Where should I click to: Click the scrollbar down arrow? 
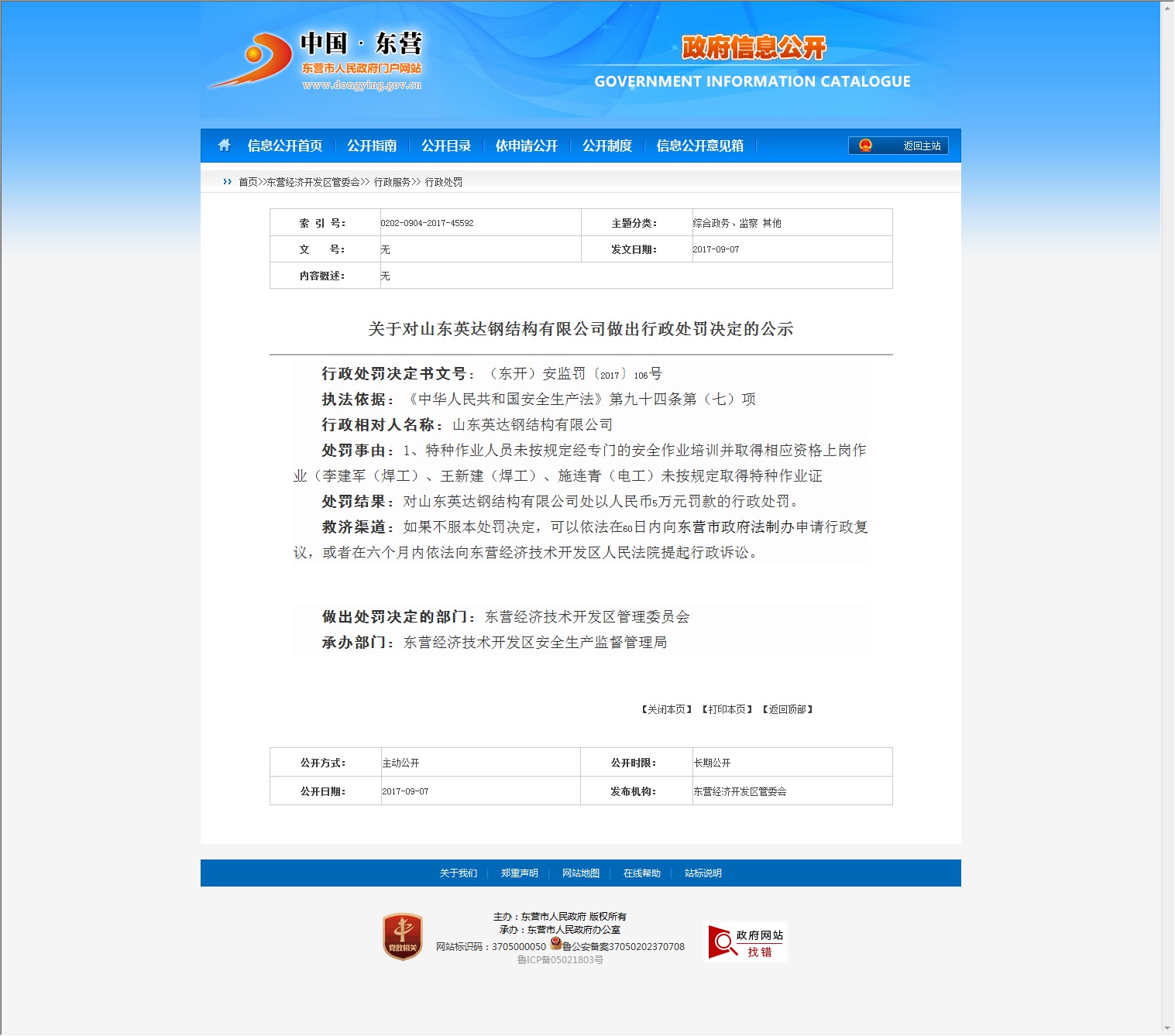click(1167, 1028)
